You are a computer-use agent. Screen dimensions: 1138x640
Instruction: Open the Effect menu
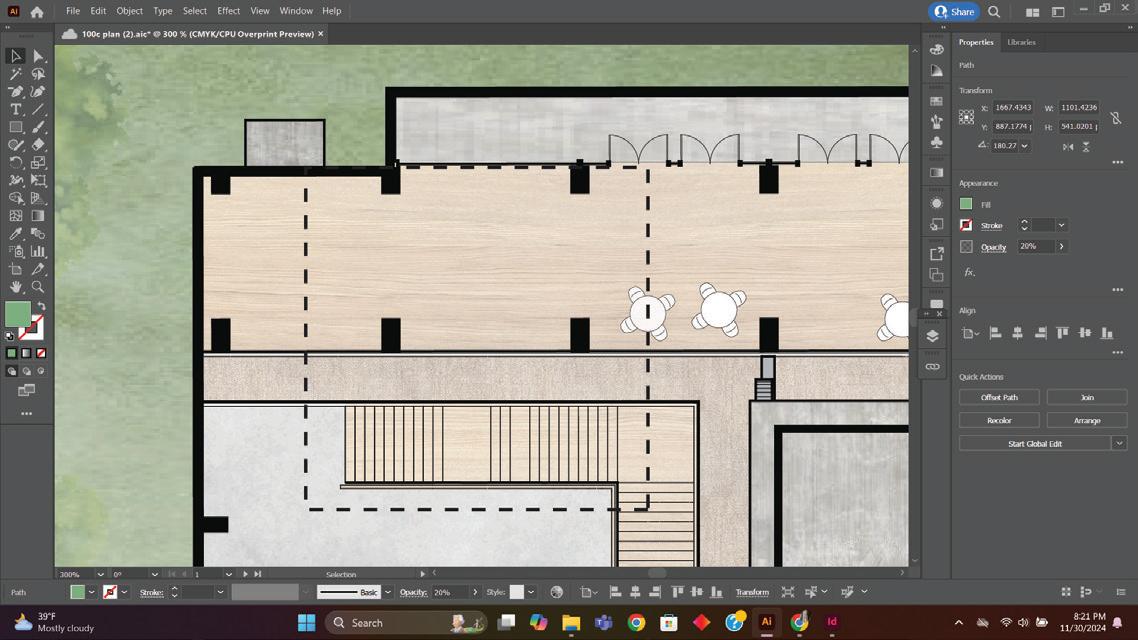(x=228, y=11)
